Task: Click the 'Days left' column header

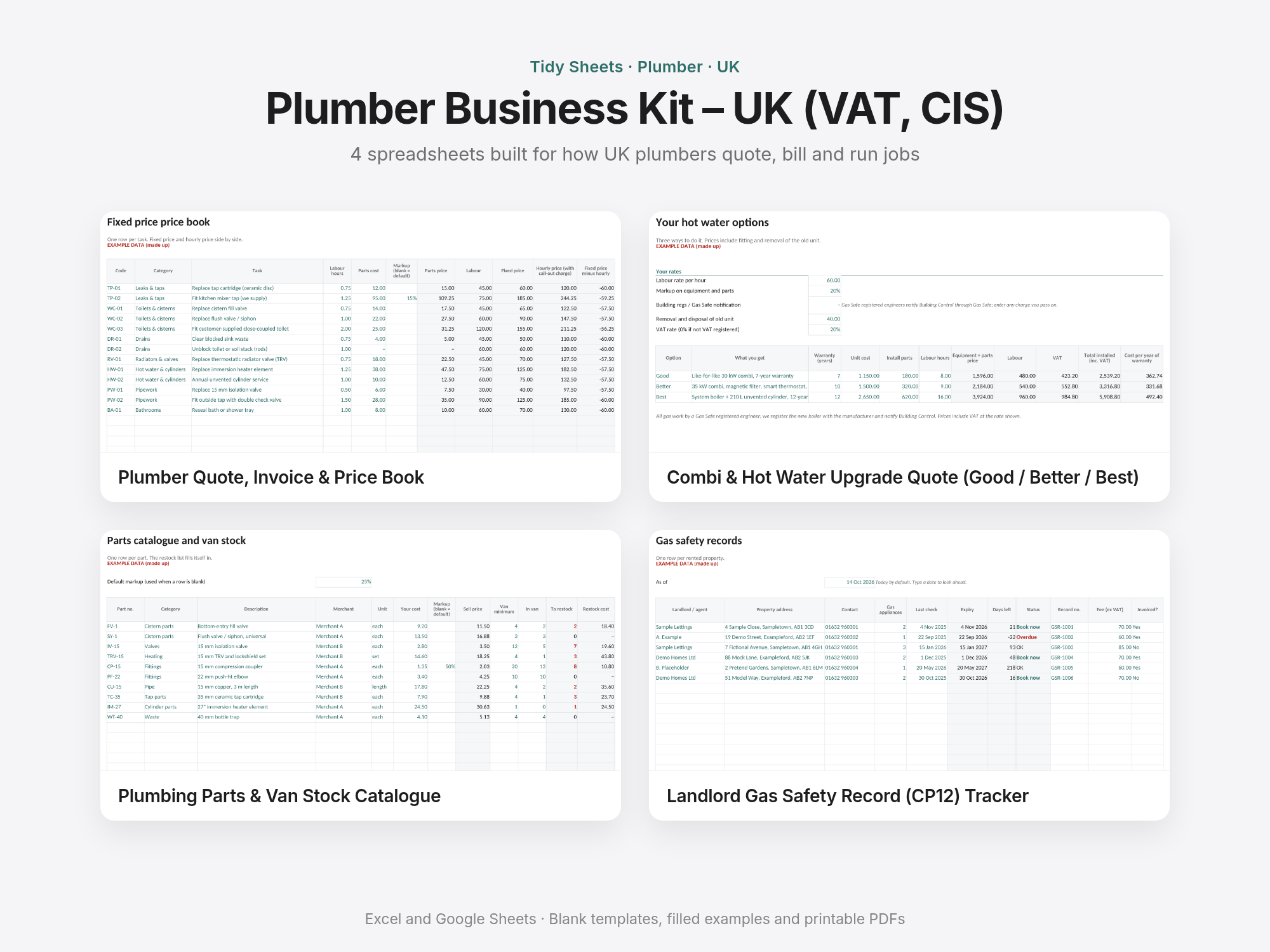Action: point(1001,610)
